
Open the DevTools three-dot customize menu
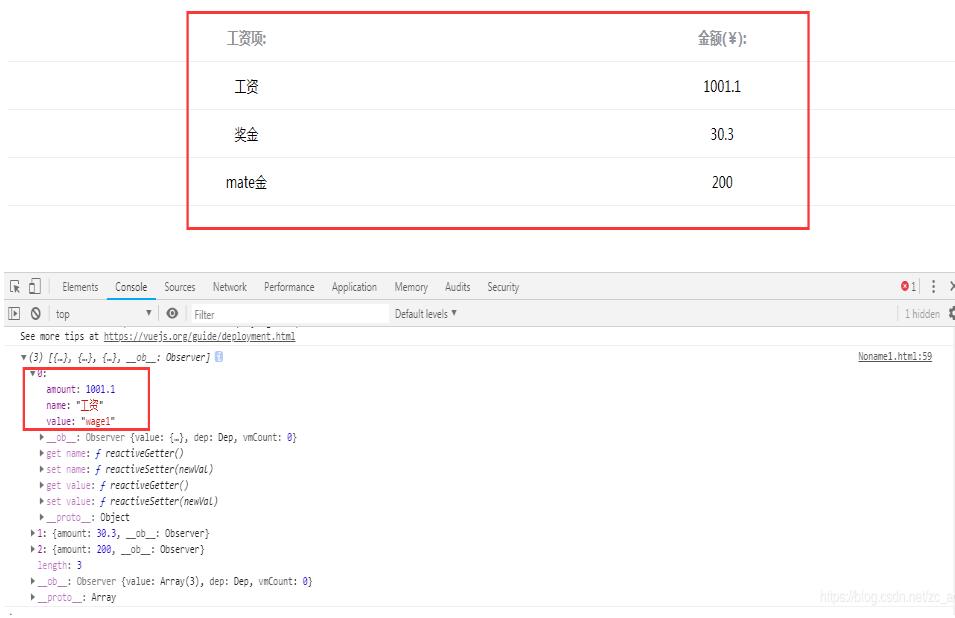tap(933, 286)
